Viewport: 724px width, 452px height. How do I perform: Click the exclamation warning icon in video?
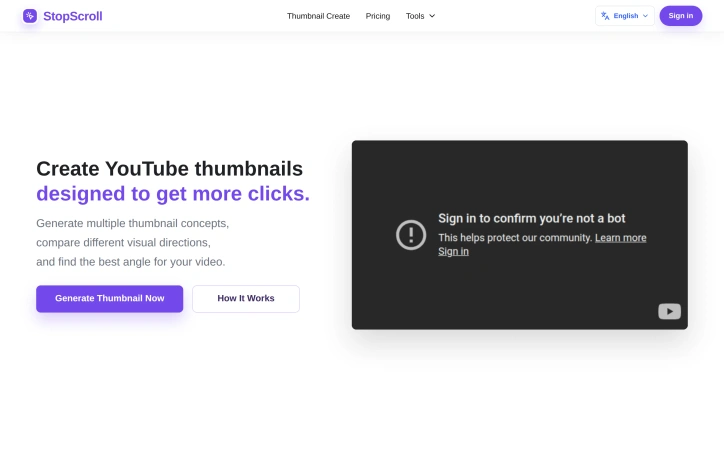(x=411, y=235)
